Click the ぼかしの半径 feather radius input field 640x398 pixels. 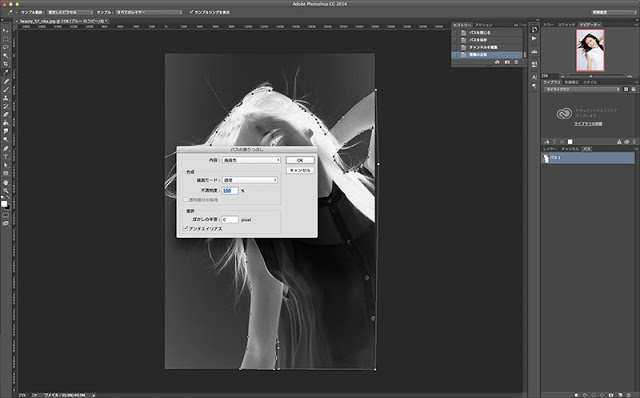(230, 220)
